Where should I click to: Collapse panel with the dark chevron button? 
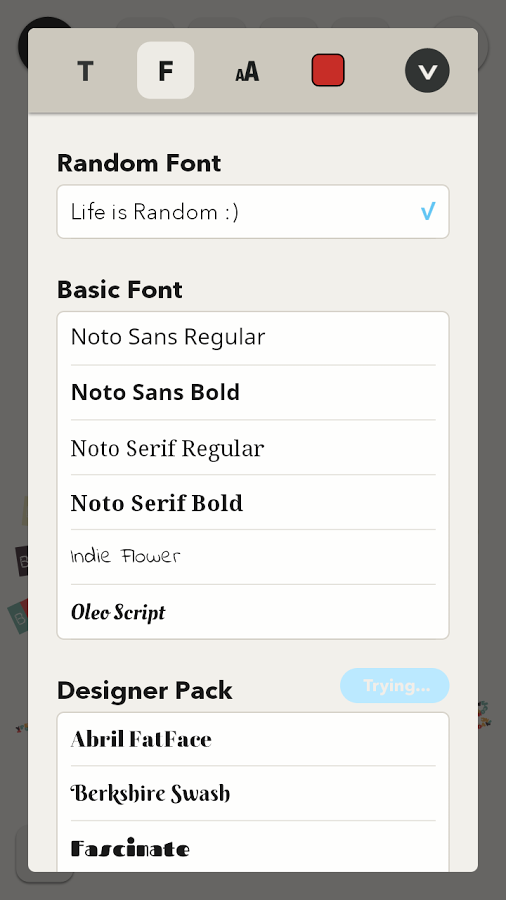(427, 71)
